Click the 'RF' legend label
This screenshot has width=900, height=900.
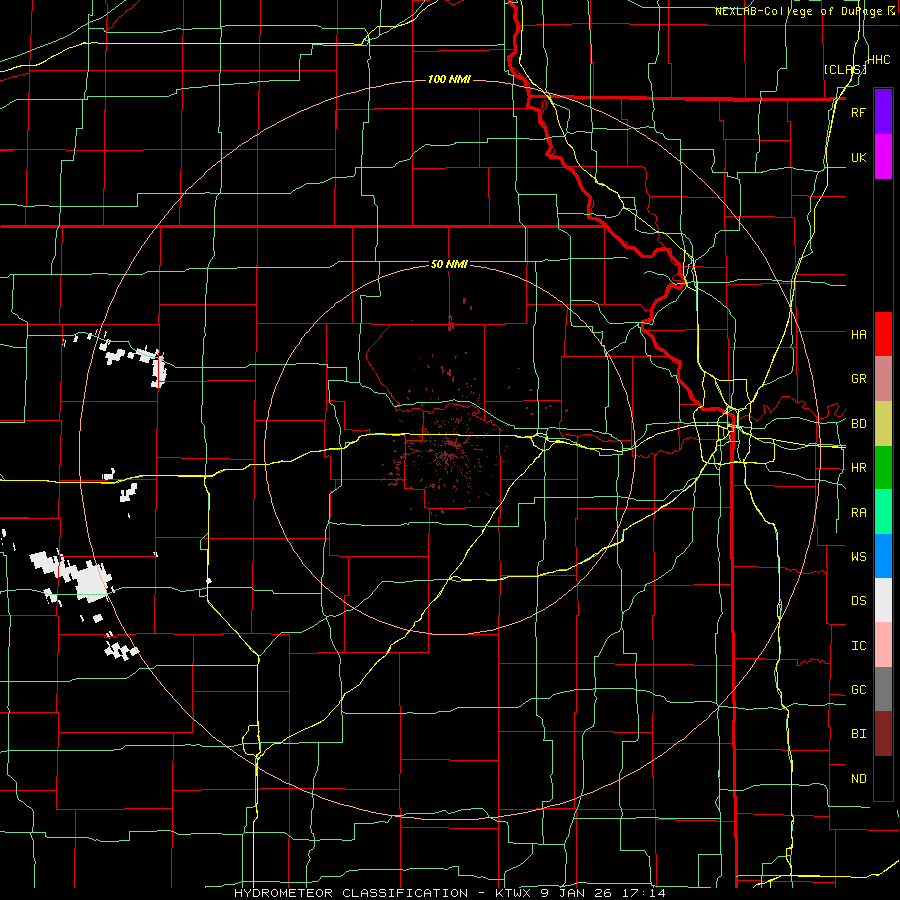pos(858,112)
